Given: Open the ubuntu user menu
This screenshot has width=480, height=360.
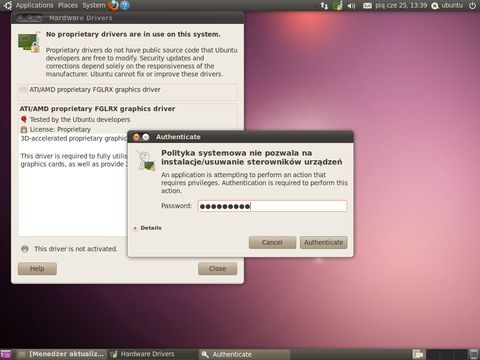Looking at the screenshot, I should pyautogui.click(x=447, y=5).
